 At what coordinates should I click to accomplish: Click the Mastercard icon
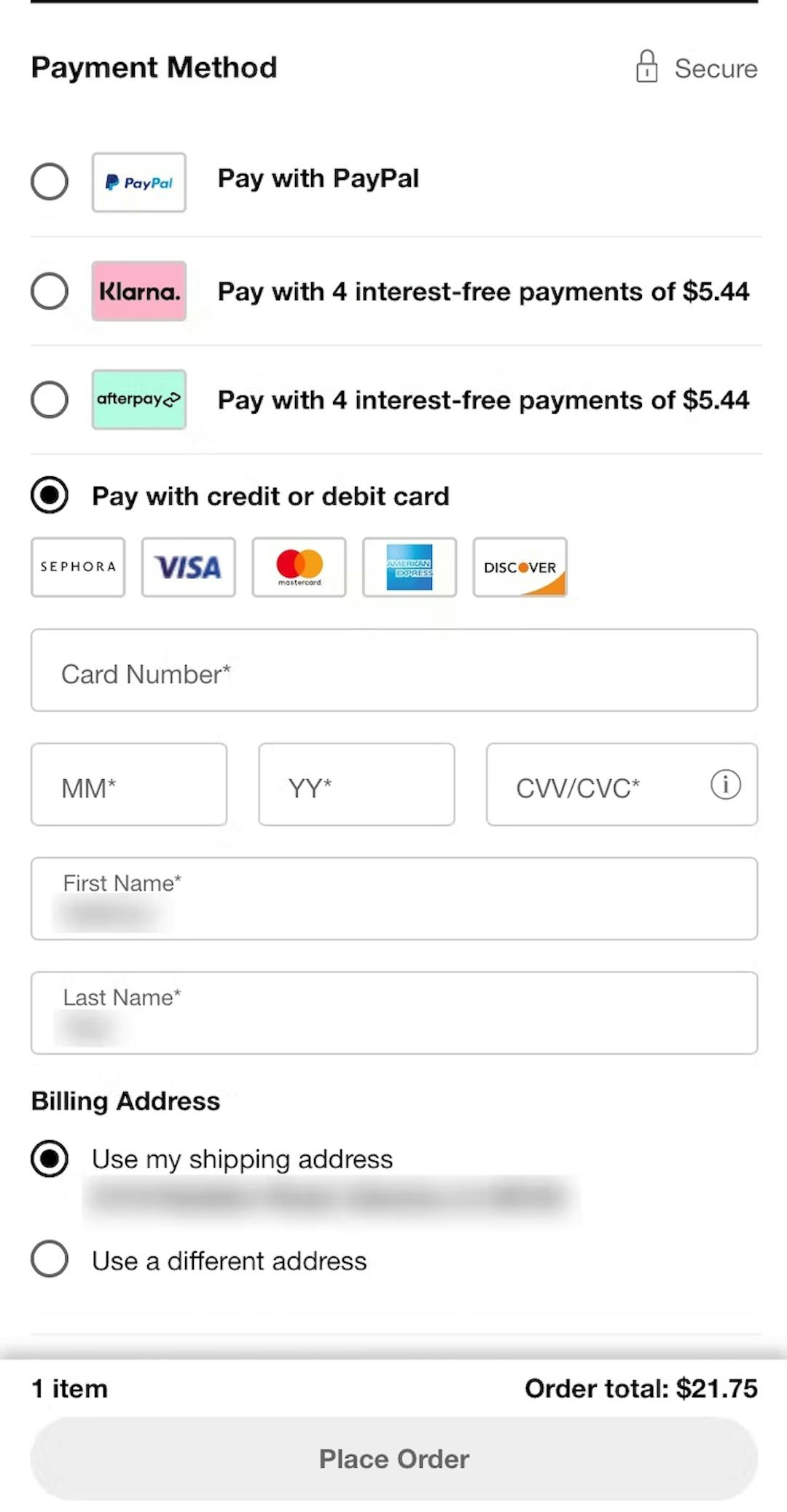[x=299, y=567]
